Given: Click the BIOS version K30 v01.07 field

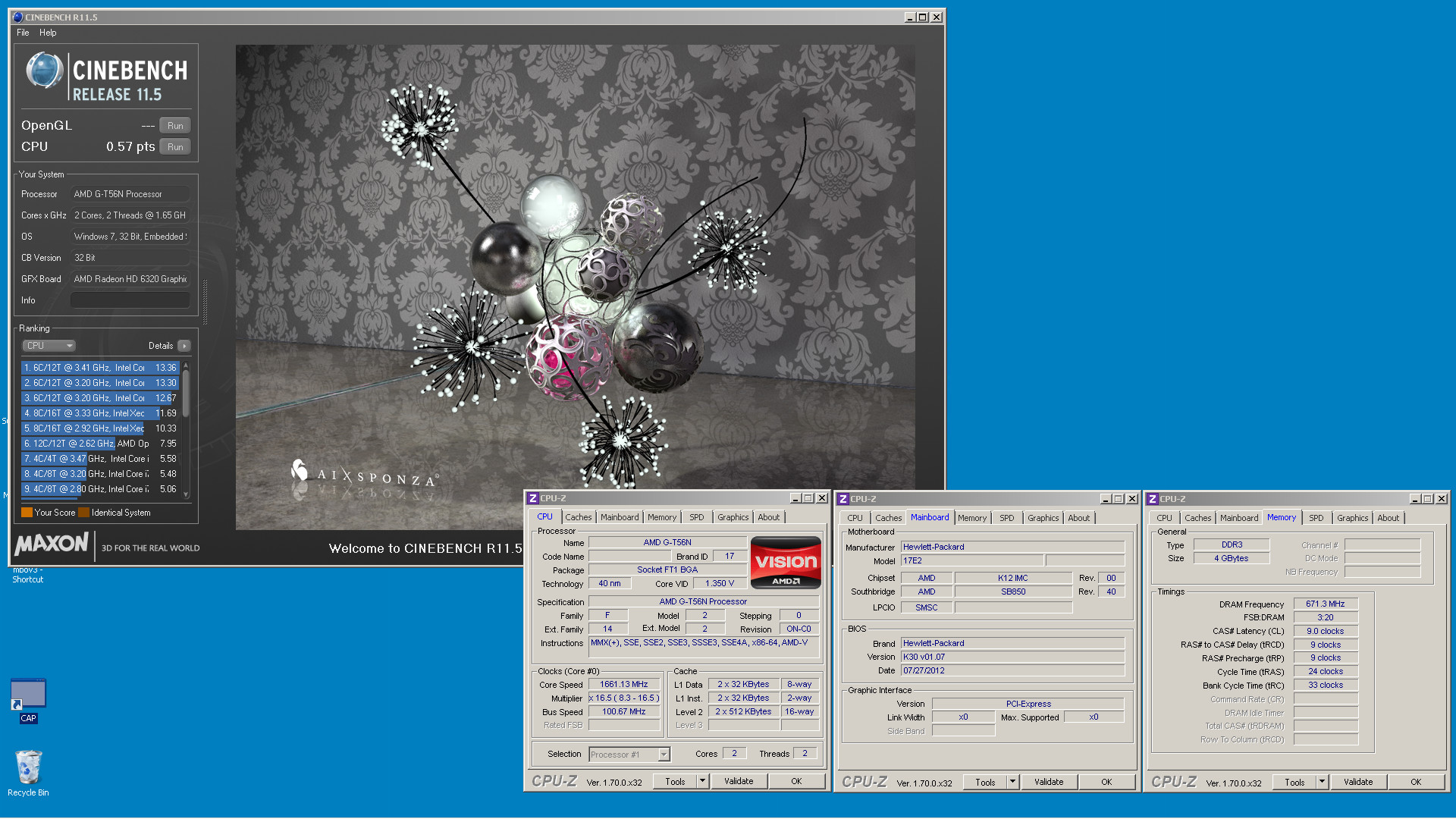Looking at the screenshot, I should 1012,657.
